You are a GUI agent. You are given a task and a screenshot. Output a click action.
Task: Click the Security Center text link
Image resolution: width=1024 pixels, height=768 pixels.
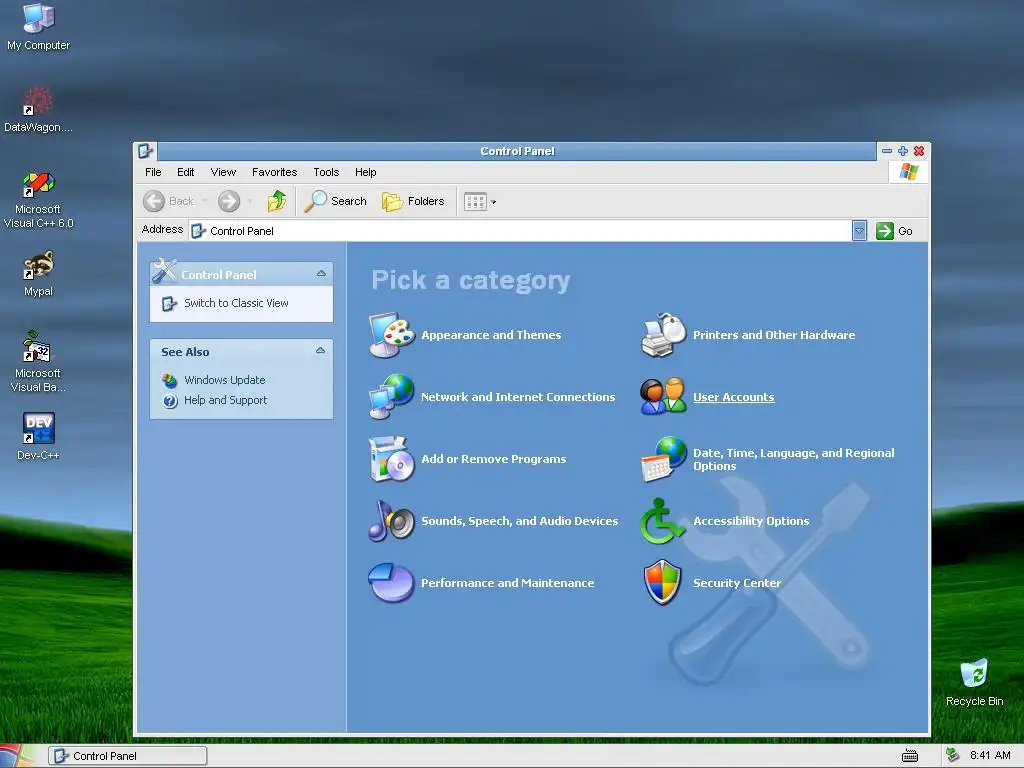click(737, 583)
